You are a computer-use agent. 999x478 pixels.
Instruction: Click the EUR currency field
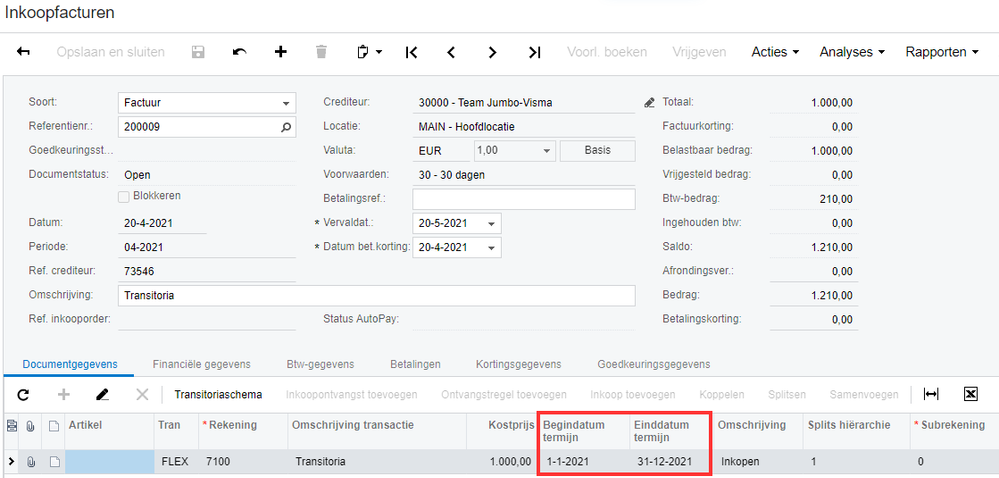(442, 151)
